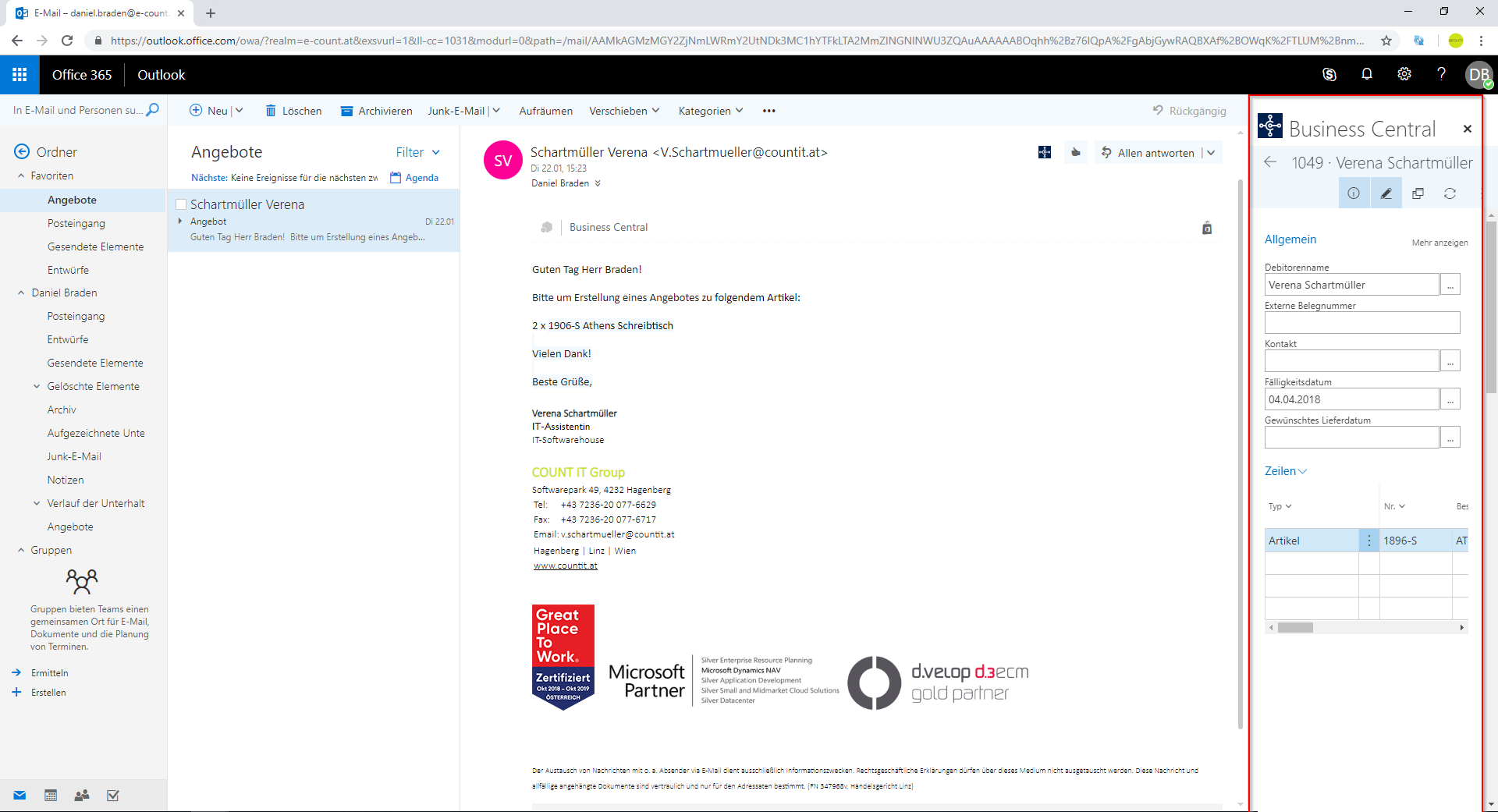Expand the Neu dropdown arrow
The height and width of the screenshot is (812, 1498).
pyautogui.click(x=240, y=111)
